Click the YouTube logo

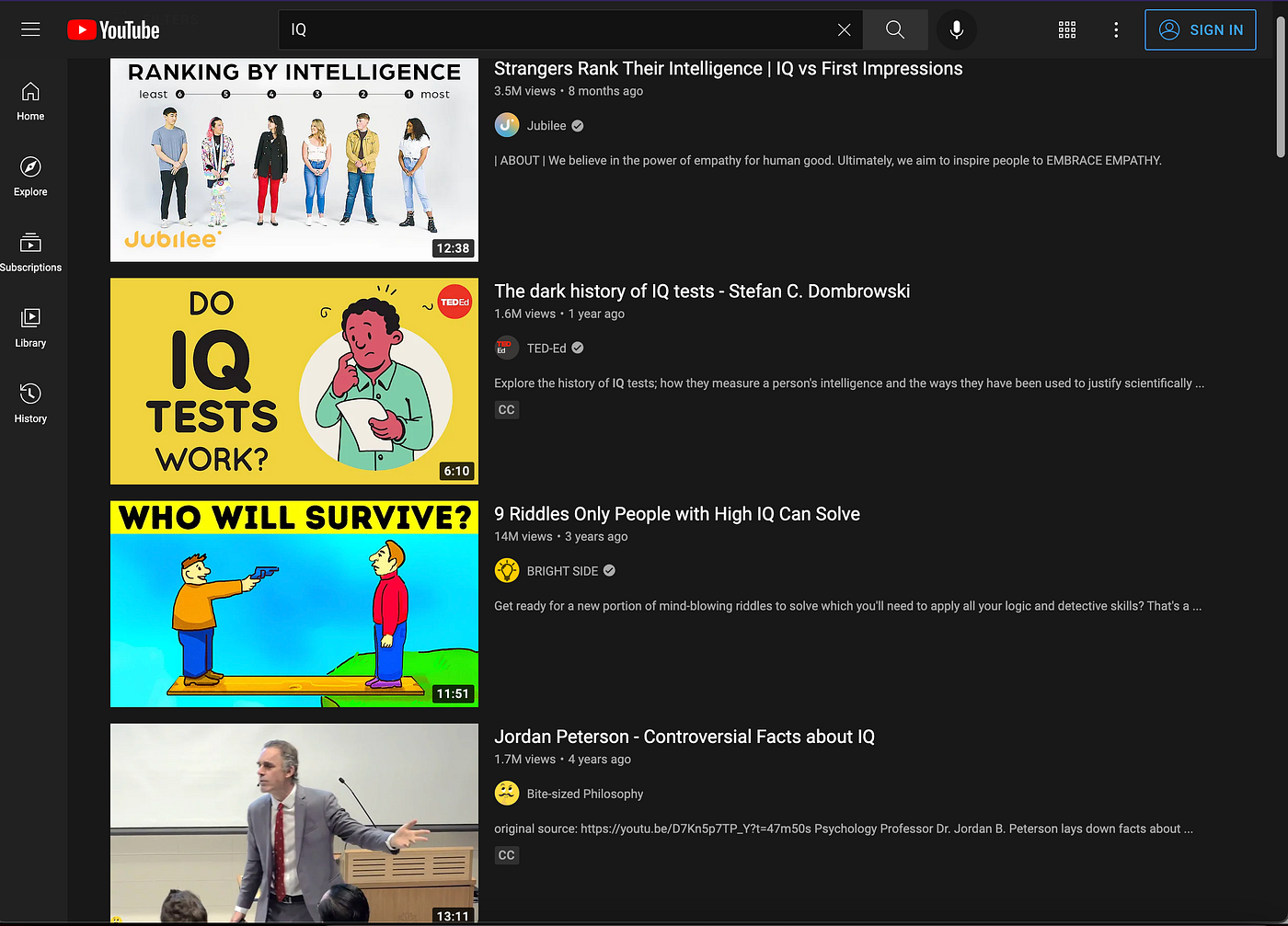113,30
